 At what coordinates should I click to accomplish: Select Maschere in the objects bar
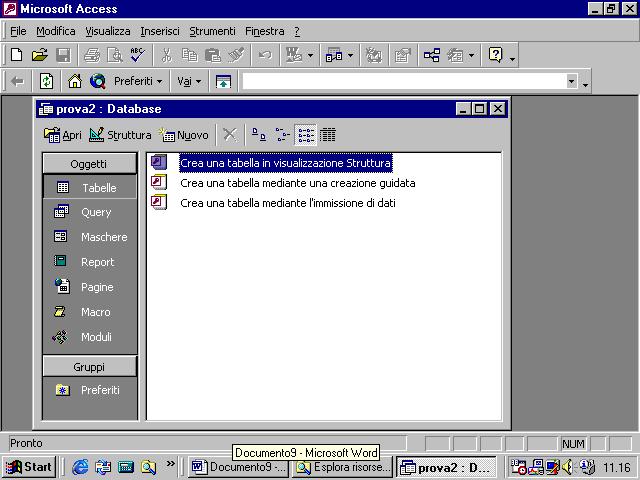[90, 237]
